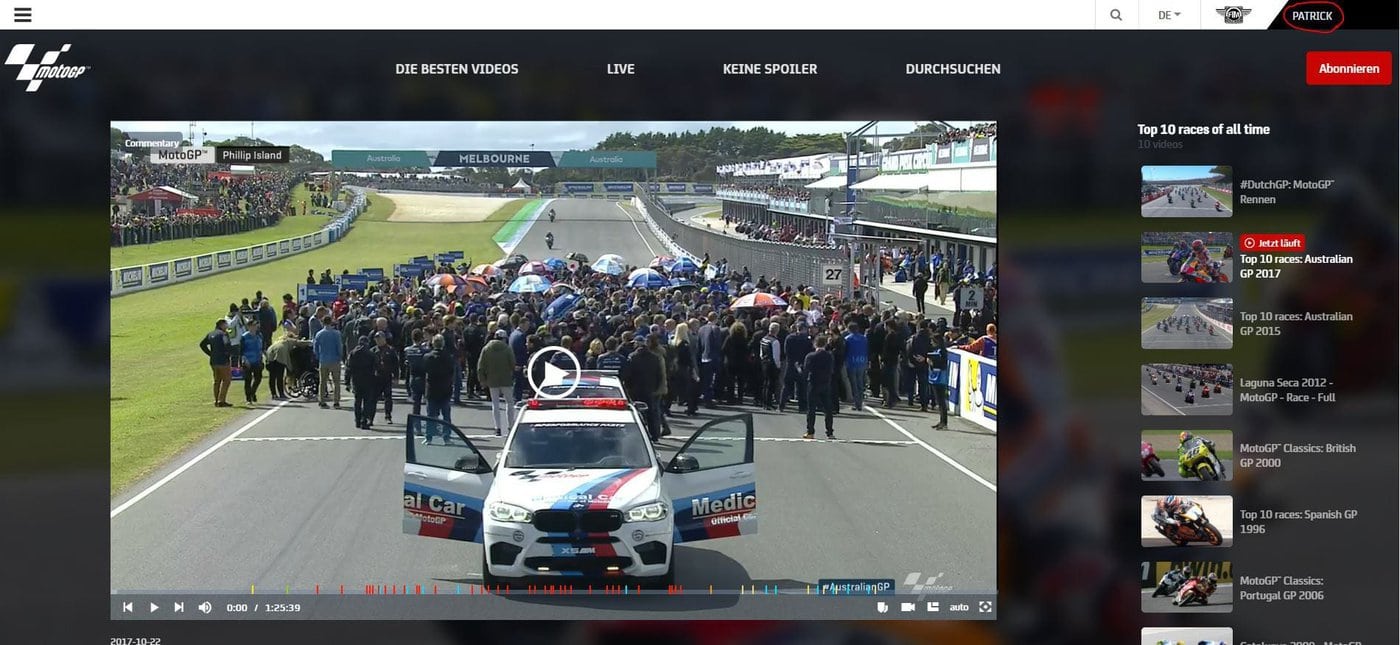
Task: Start the video with the large center play button
Action: point(553,372)
